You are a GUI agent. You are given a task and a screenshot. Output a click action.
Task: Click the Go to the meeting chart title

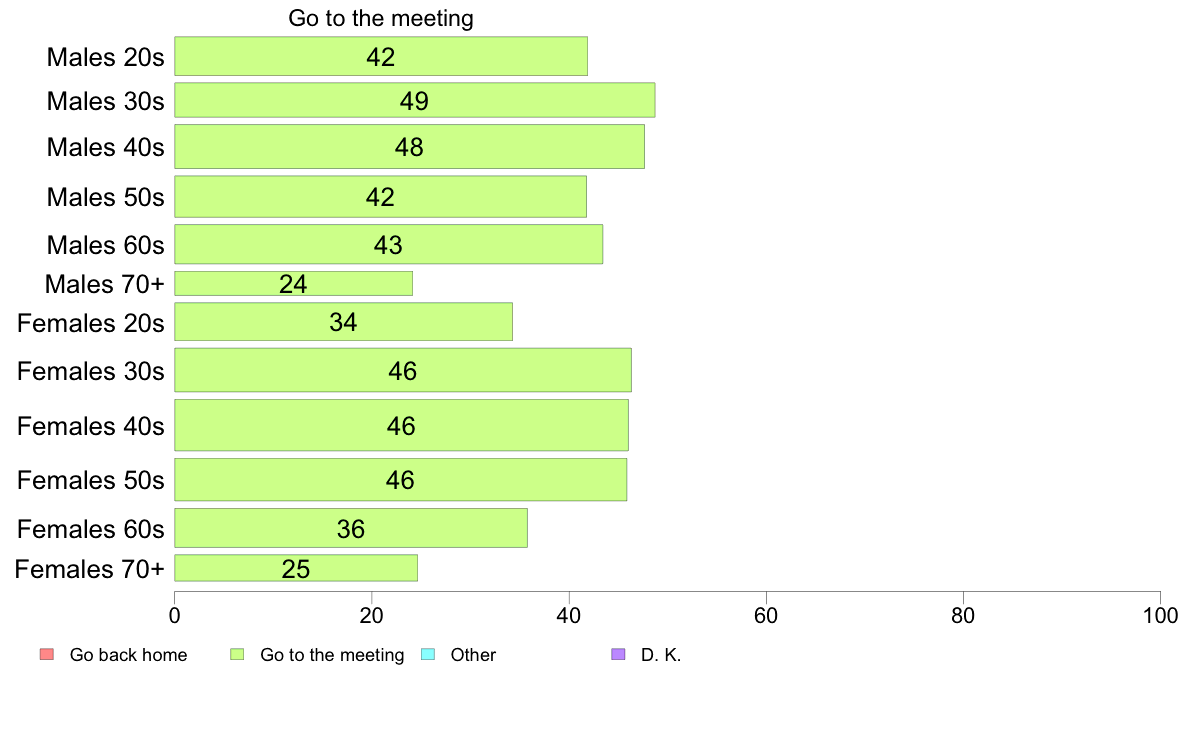coord(381,18)
